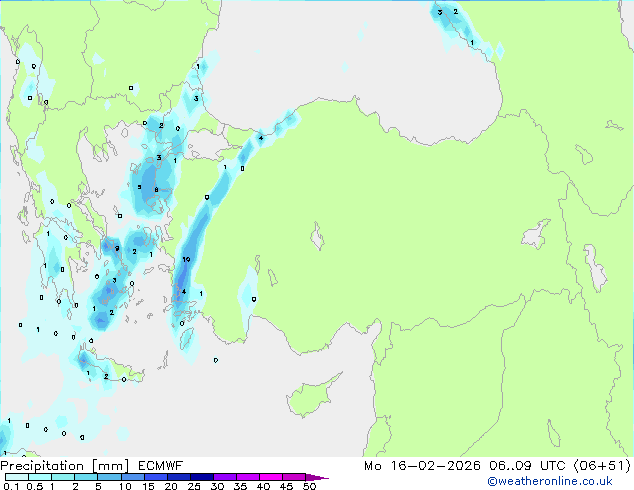The width and height of the screenshot is (634, 490).
Task: Click the '25' legend scale label
Action: pyautogui.click(x=194, y=486)
